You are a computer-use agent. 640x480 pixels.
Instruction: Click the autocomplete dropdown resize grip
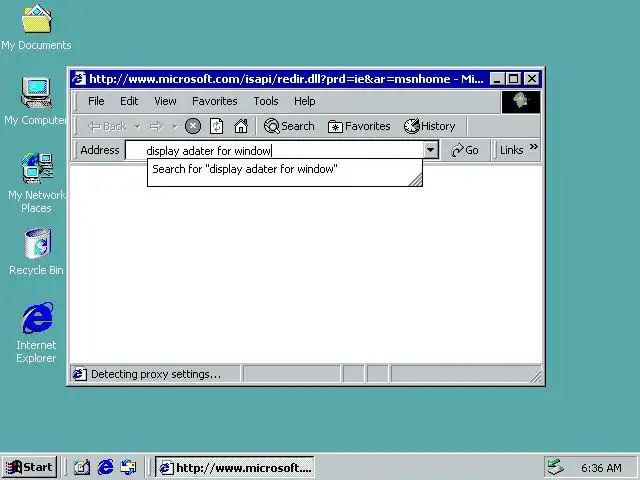416,180
